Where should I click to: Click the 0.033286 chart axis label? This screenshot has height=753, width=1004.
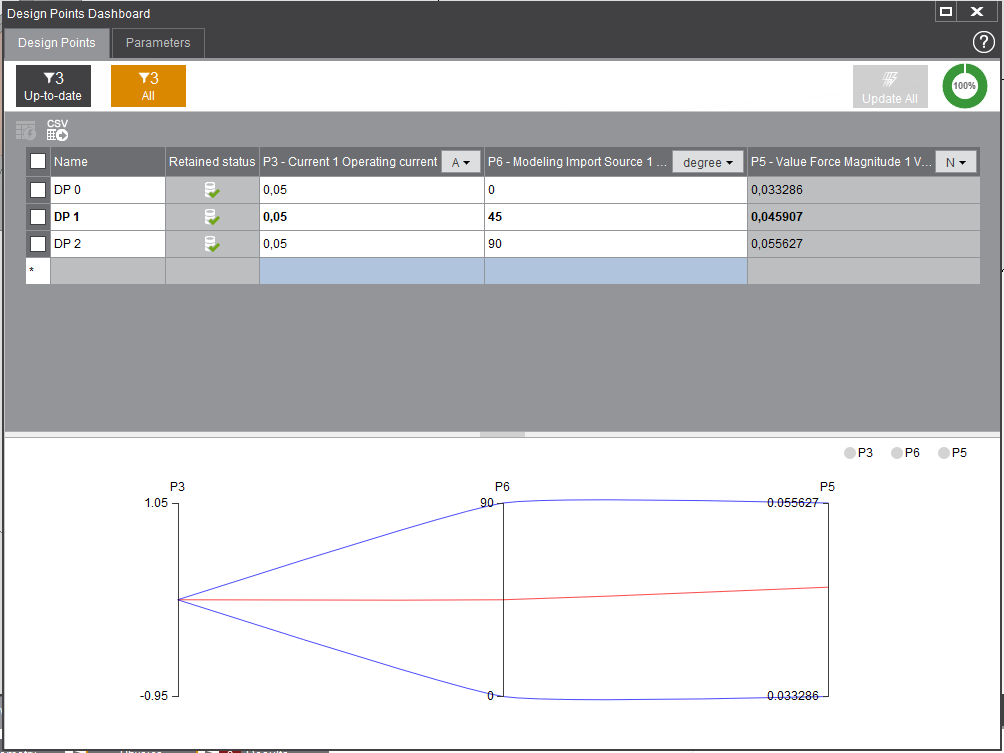tap(793, 696)
